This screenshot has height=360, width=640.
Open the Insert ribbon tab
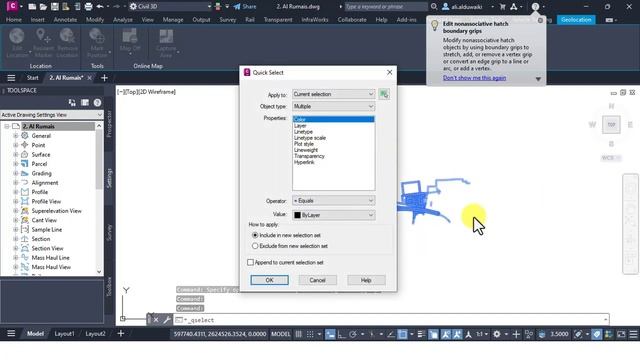pos(38,20)
